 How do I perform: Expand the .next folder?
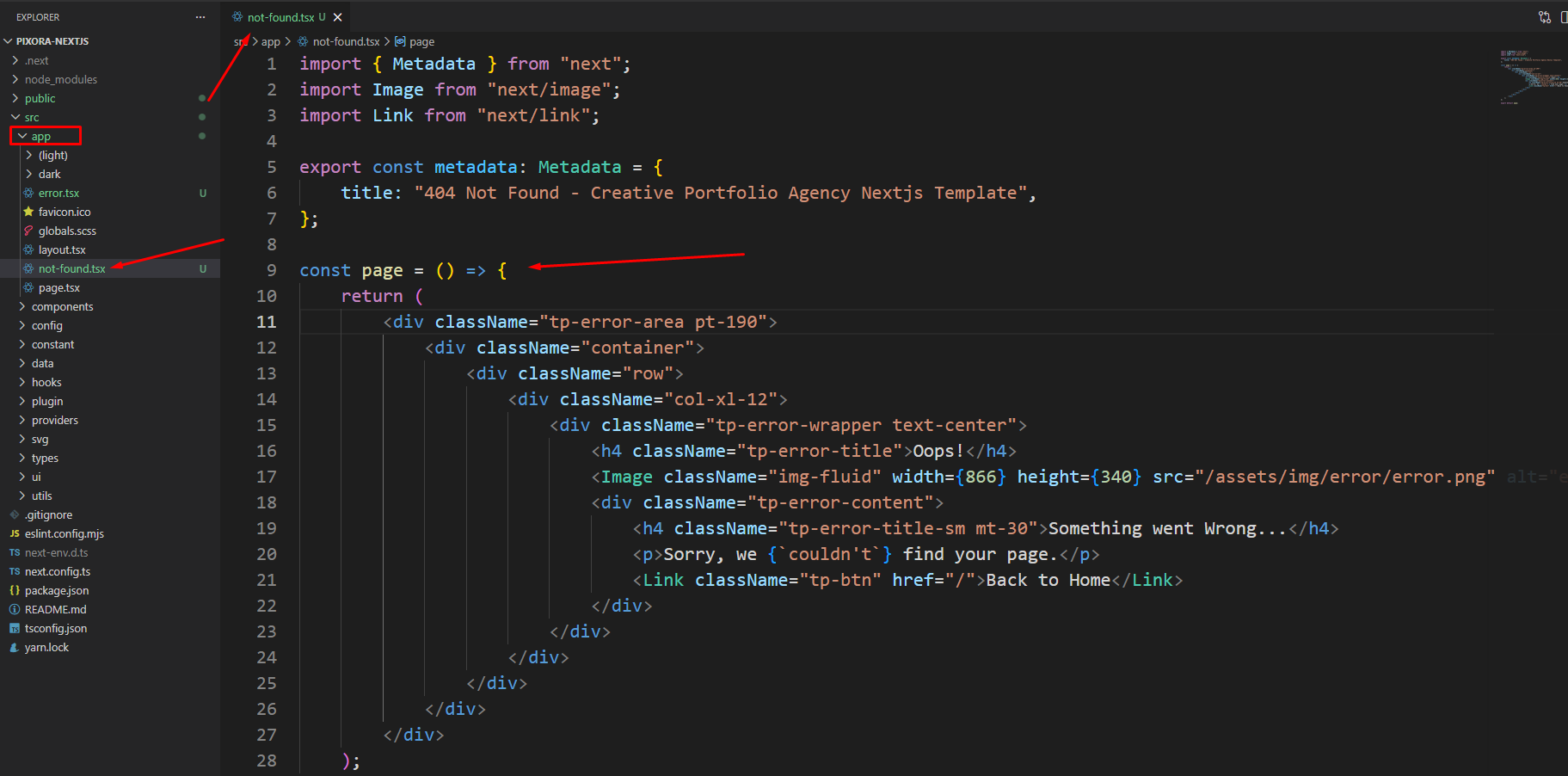15,60
